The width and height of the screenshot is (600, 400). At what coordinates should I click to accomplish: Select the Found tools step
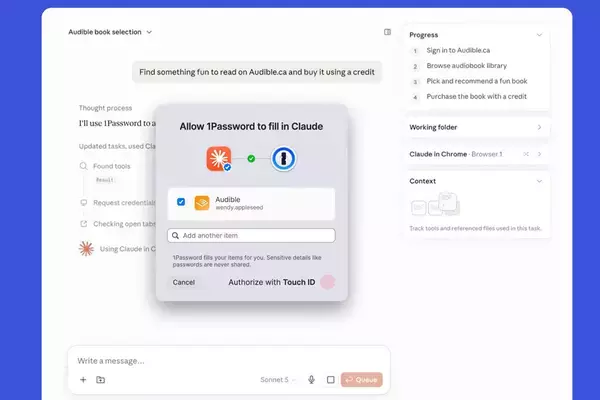click(x=111, y=166)
